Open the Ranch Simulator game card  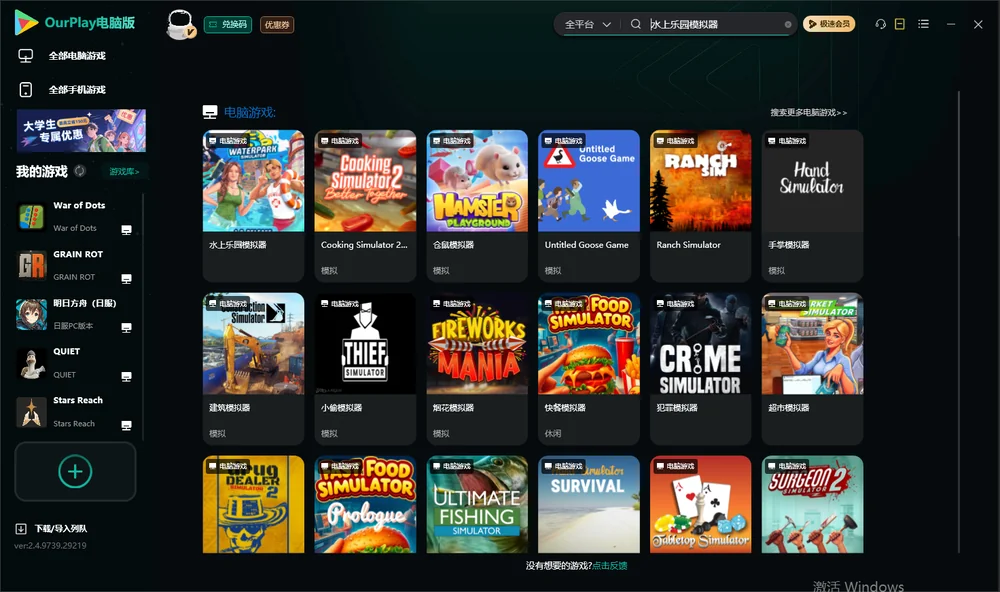[x=700, y=206]
